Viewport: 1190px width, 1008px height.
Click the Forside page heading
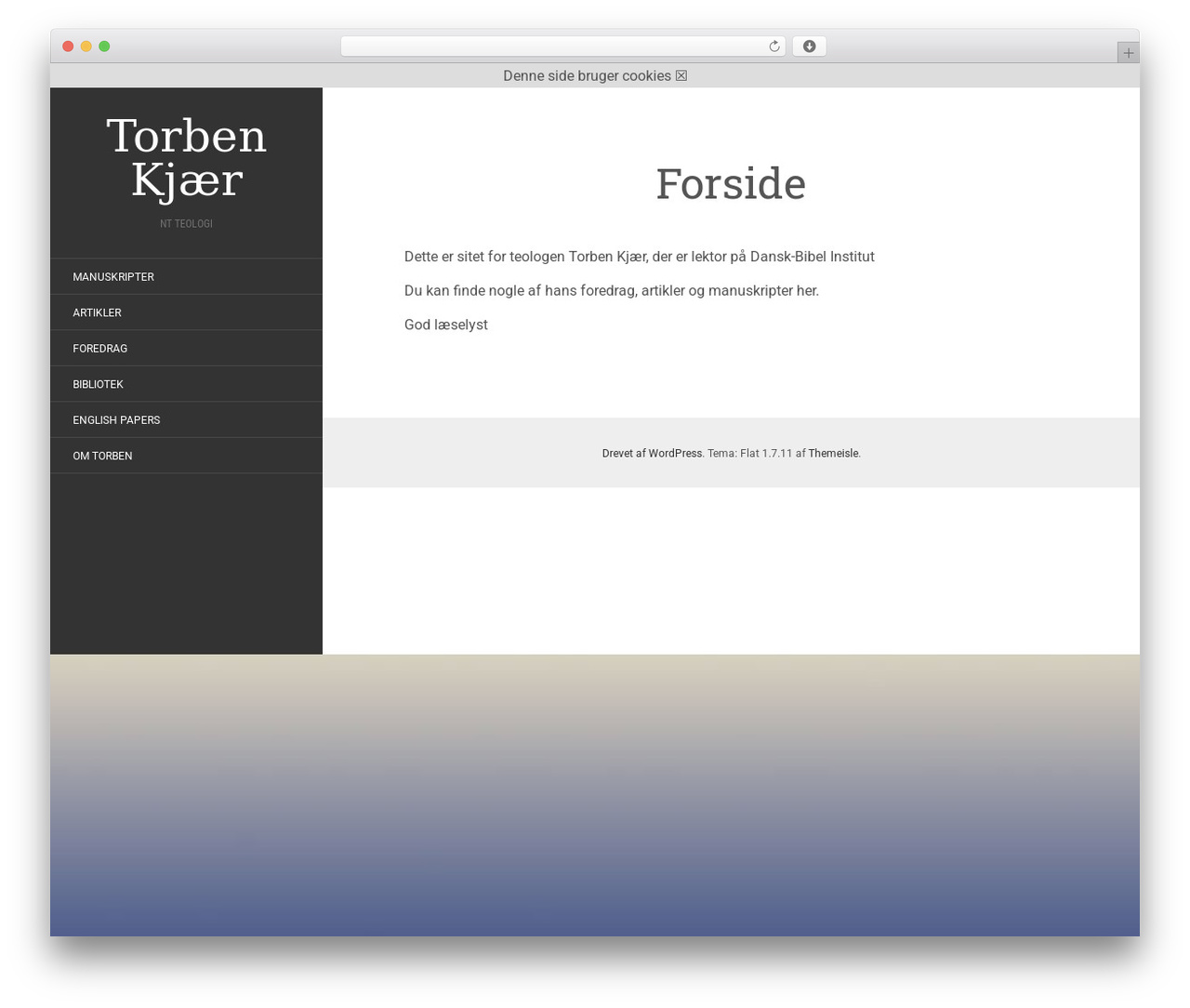click(731, 183)
